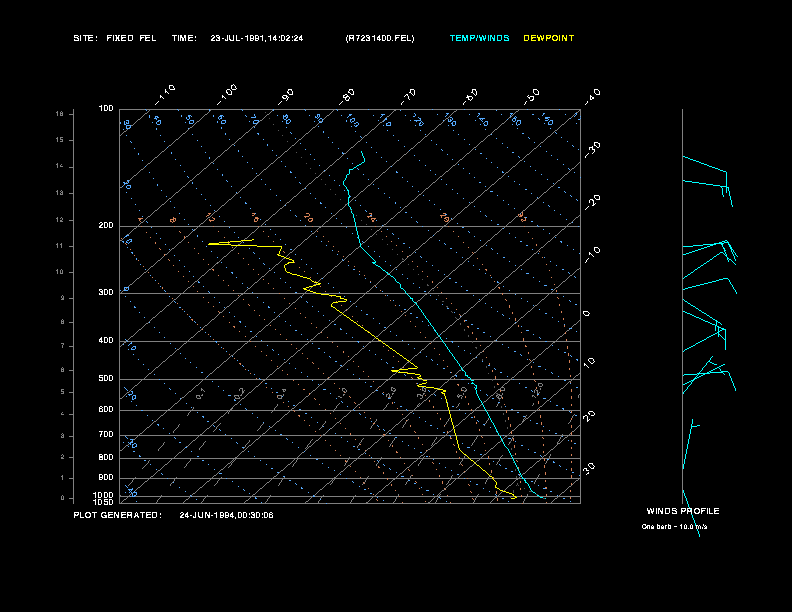Click the 13 mark on the height axis
This screenshot has width=792, height=612.
click(x=60, y=193)
